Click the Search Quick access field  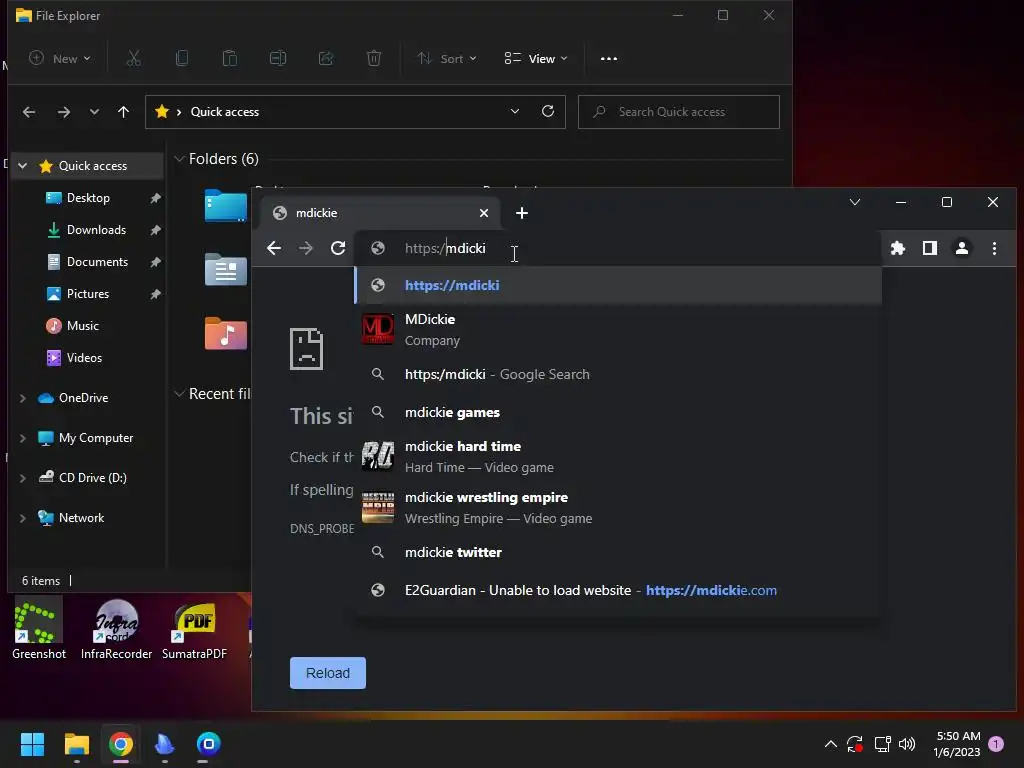679,112
